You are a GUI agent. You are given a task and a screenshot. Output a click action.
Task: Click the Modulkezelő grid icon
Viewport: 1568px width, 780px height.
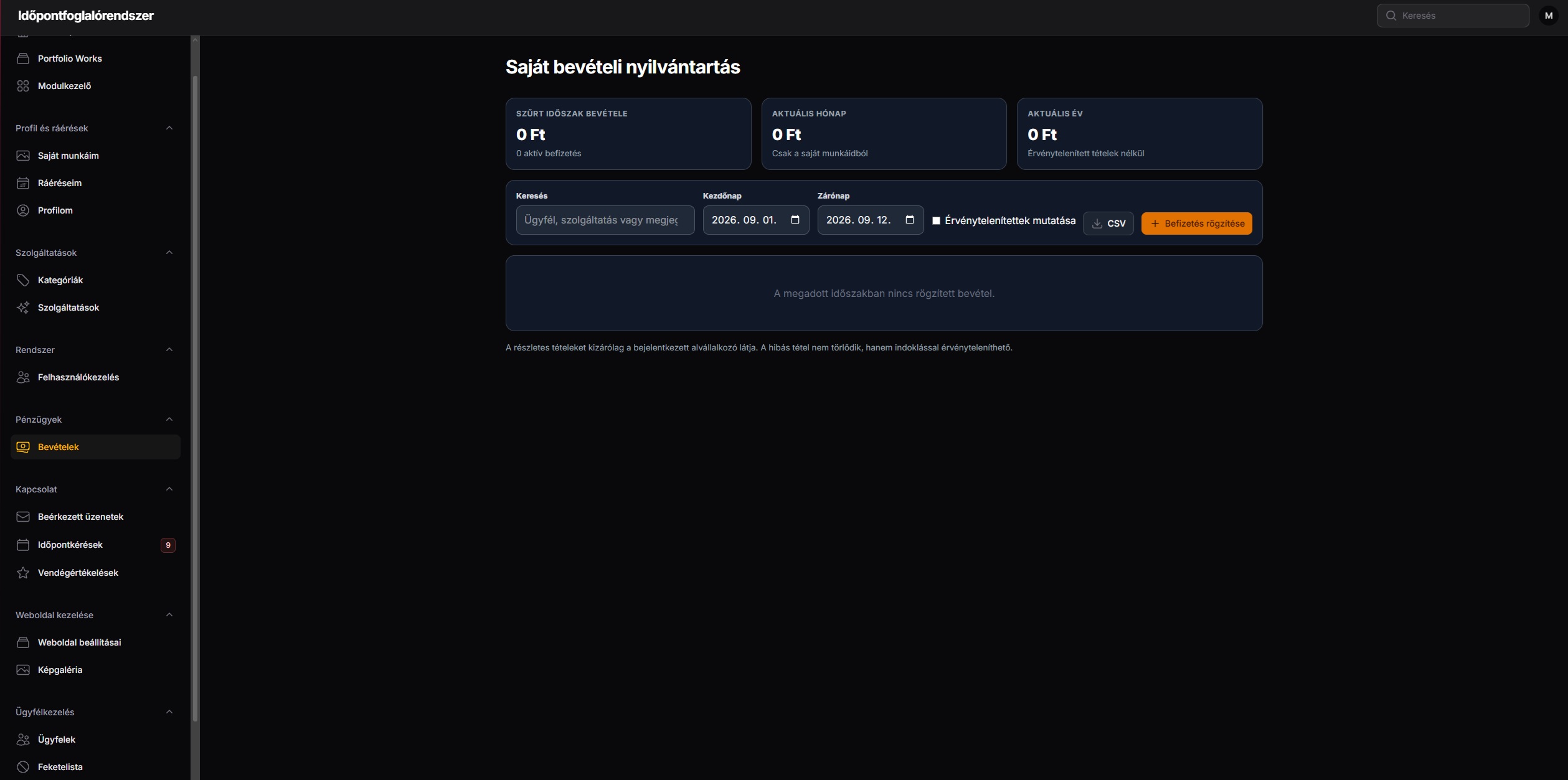(23, 86)
